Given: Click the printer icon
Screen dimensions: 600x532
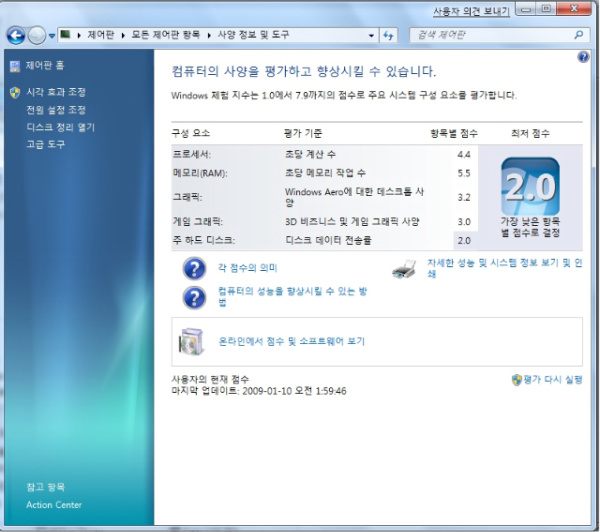Looking at the screenshot, I should coord(404,269).
